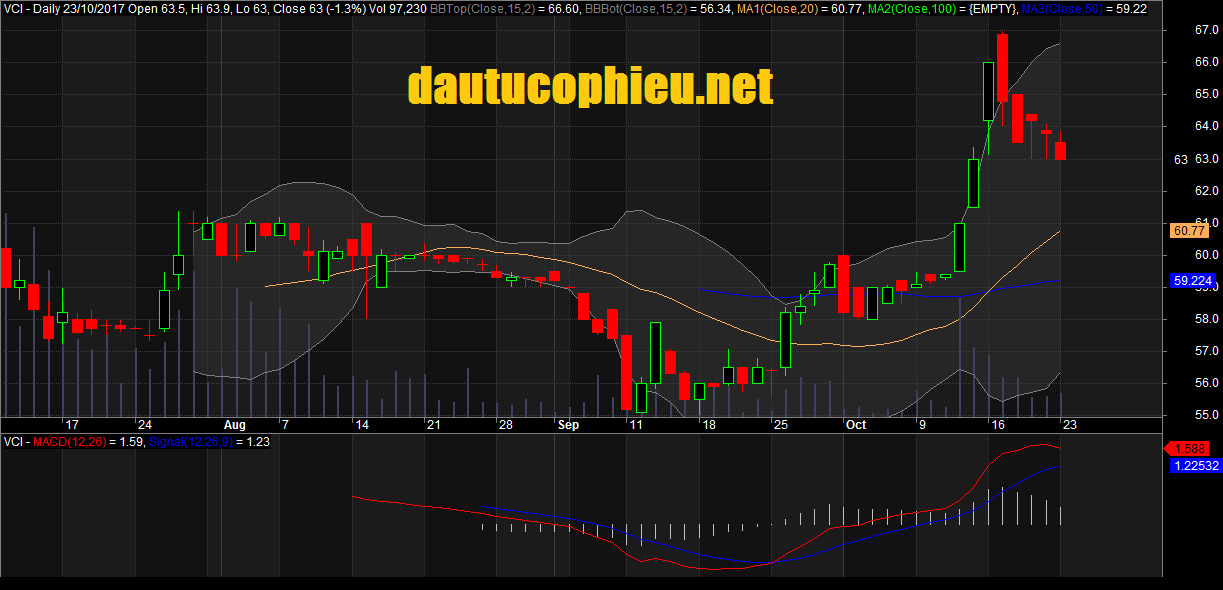The width and height of the screenshot is (1223, 590).
Task: Click the red 1.588 MACD value tag
Action: [x=1192, y=448]
